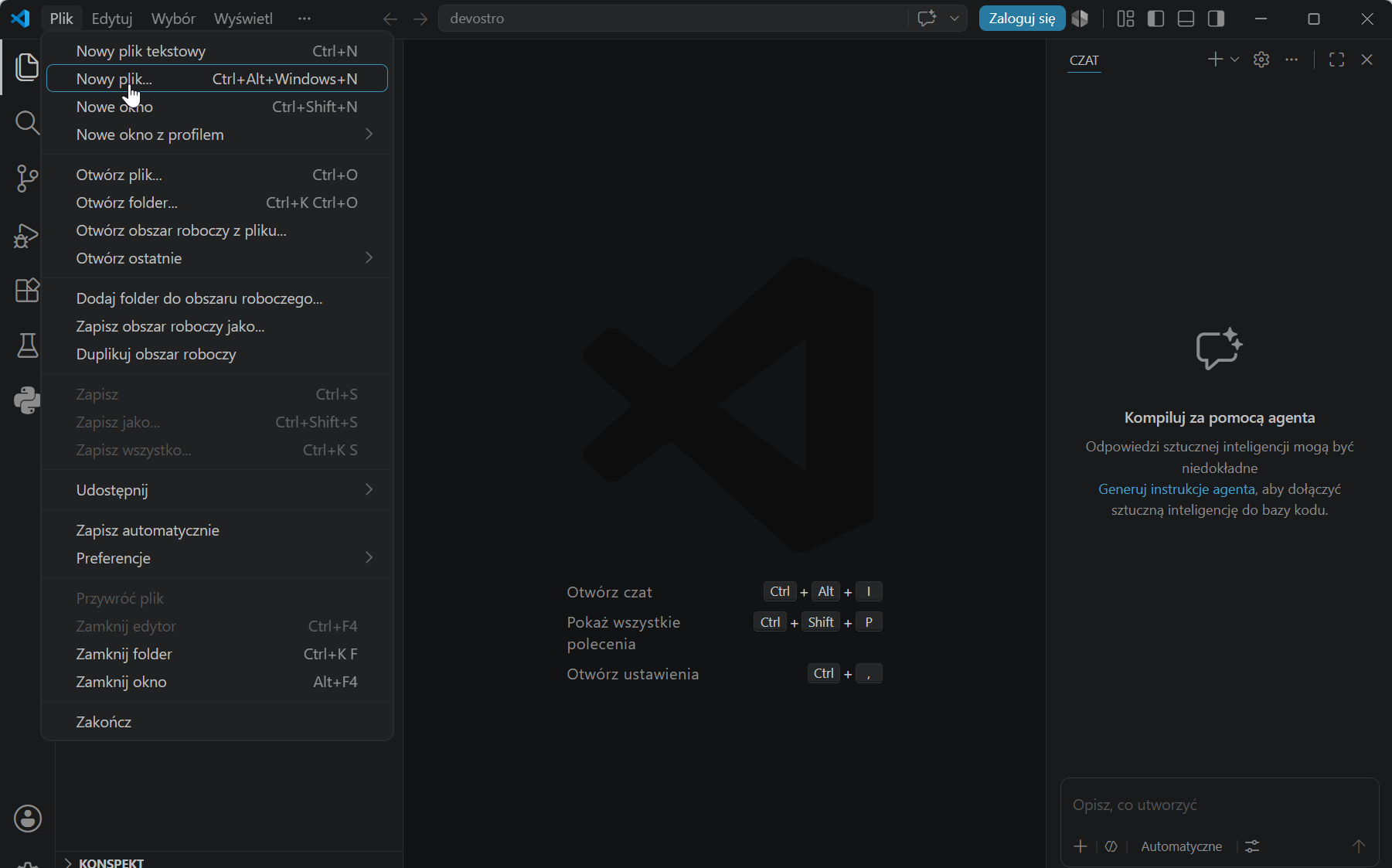Screen dimensions: 1392x868
Task: Select Duplikuj obszar roboczy
Action: pyautogui.click(x=217, y=354)
